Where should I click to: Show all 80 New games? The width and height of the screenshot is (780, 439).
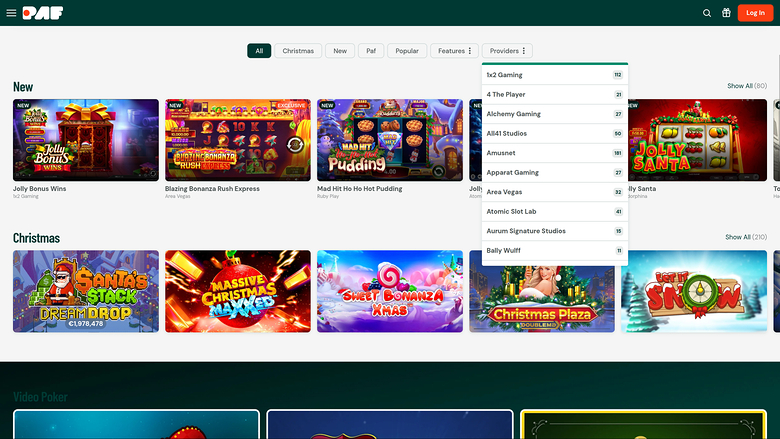click(x=747, y=86)
